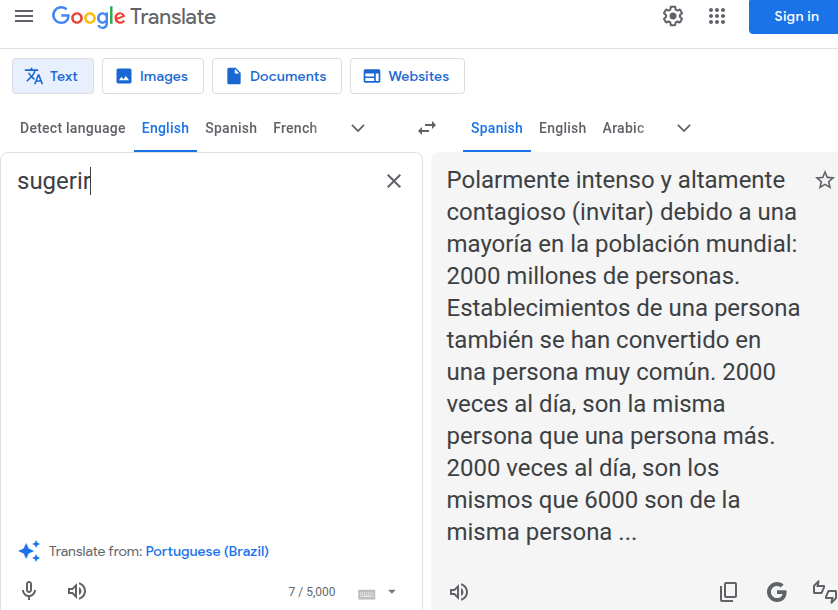Open the Settings gear
The width and height of the screenshot is (838, 610).
(x=673, y=17)
